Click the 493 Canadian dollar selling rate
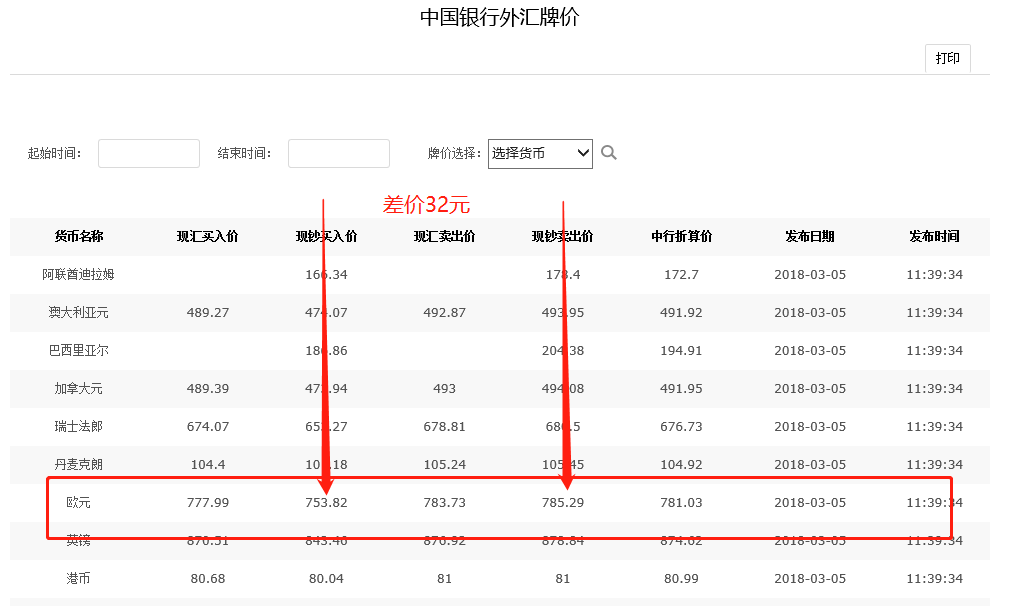 click(x=444, y=388)
